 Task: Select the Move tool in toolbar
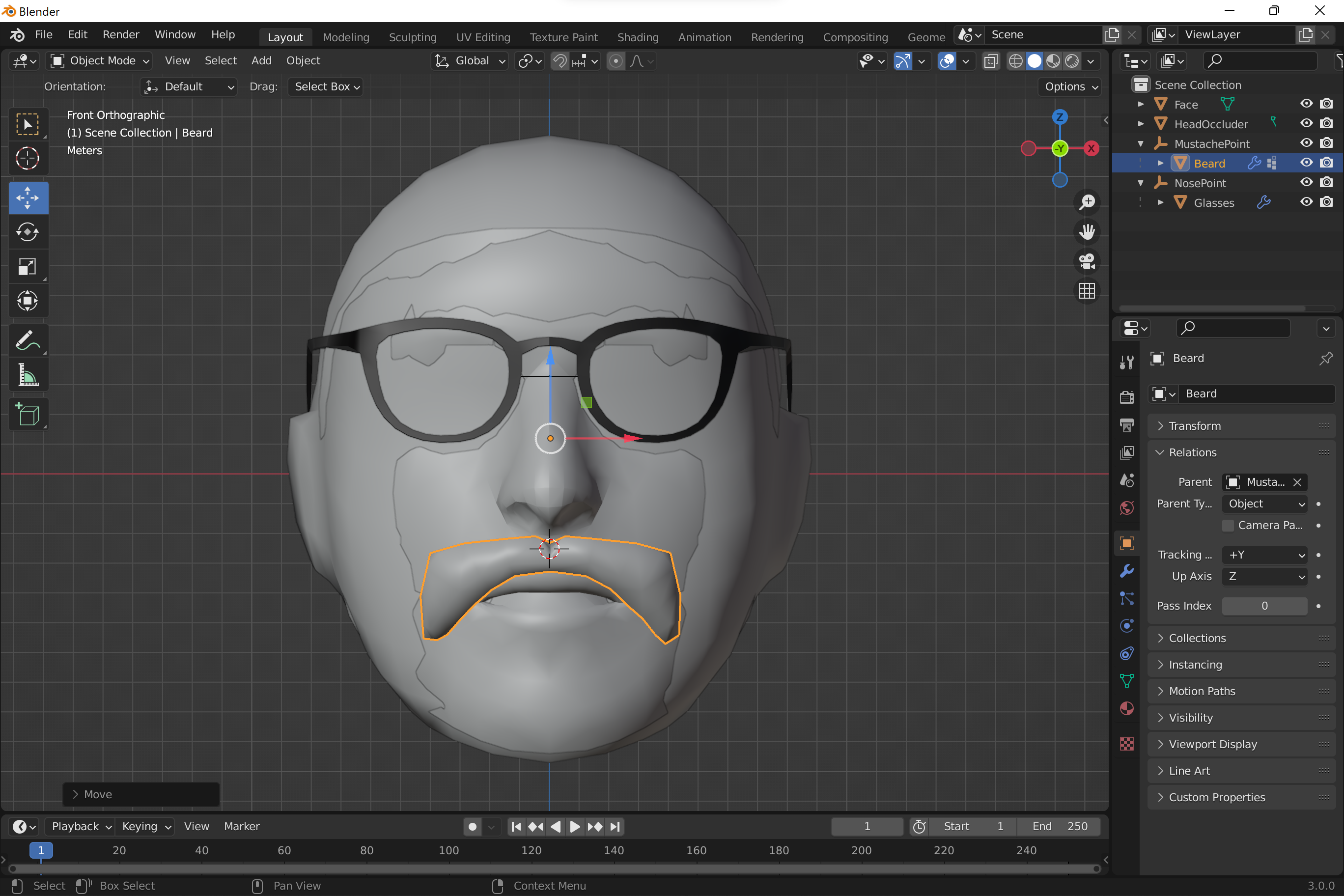tap(27, 197)
